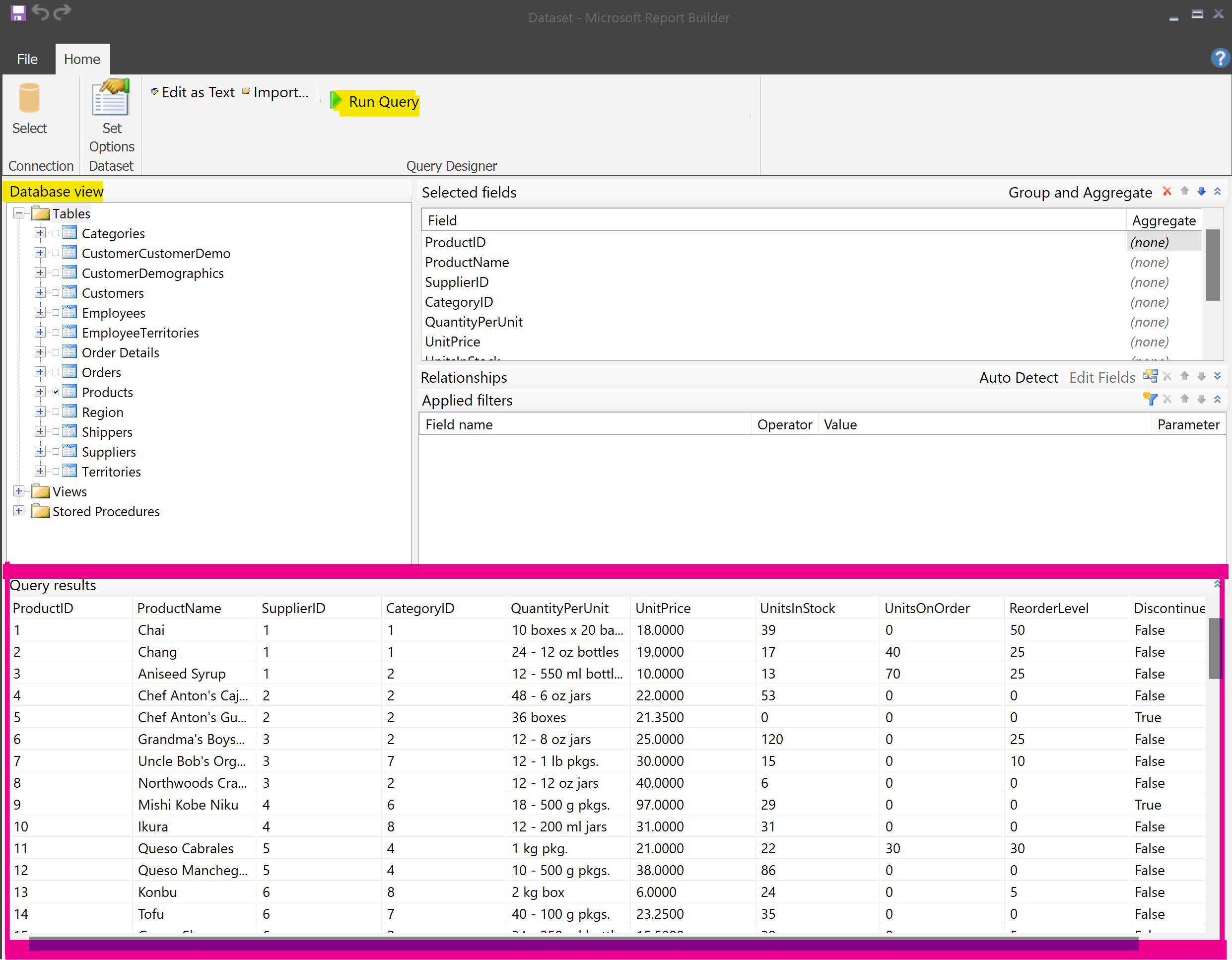Expand the Relationships pane chevron
The width and height of the screenshot is (1232, 960).
click(x=1217, y=377)
